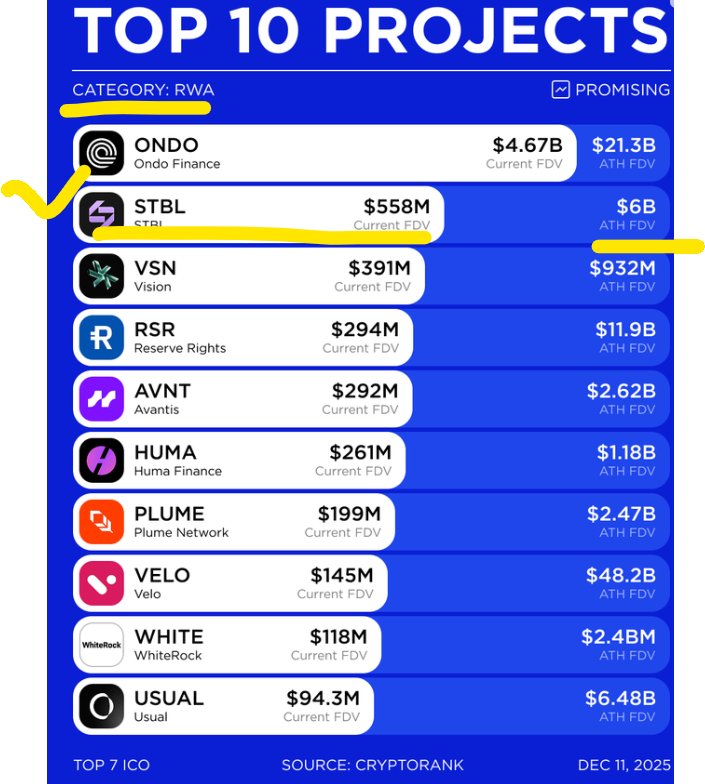Click the Top 7 ICO footer label

[111, 765]
